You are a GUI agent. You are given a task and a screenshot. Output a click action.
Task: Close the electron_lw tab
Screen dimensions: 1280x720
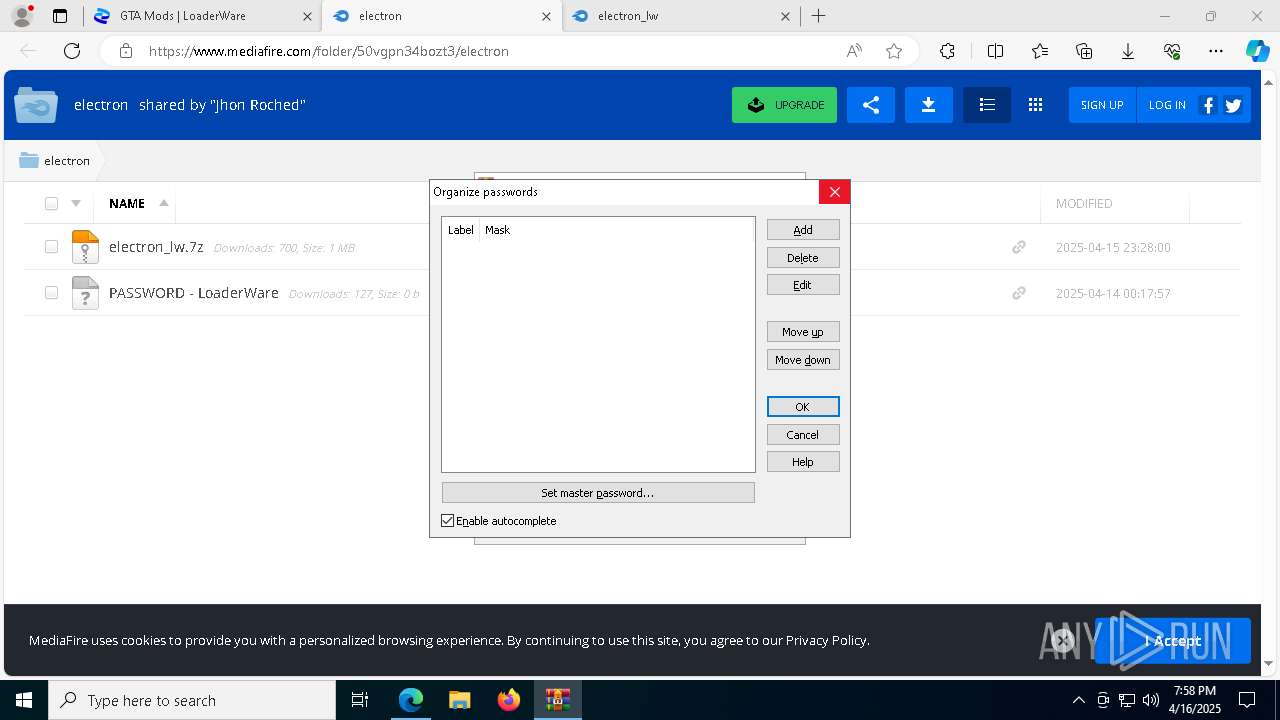(785, 16)
